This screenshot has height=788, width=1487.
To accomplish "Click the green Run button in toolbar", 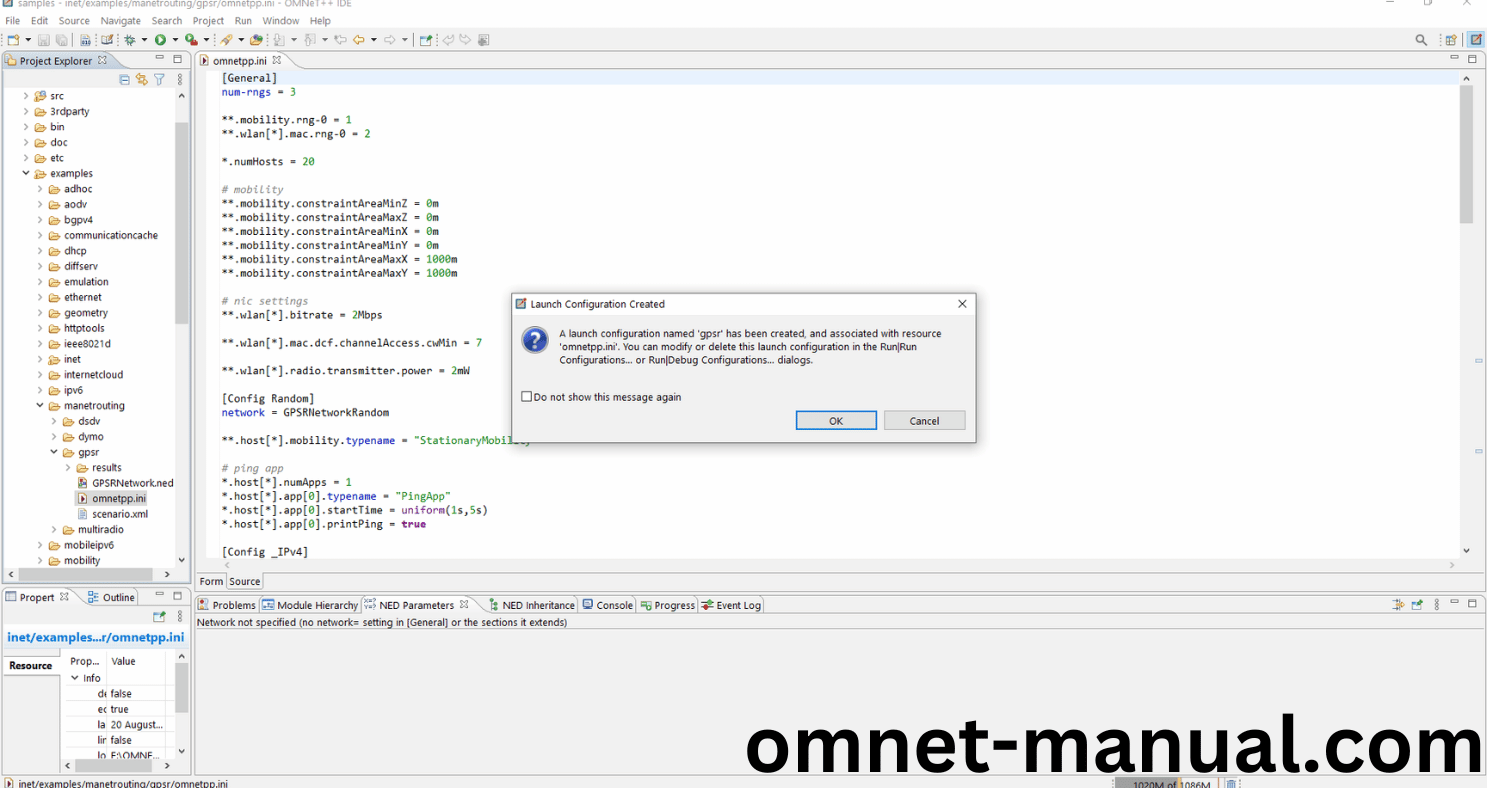I will tap(159, 40).
